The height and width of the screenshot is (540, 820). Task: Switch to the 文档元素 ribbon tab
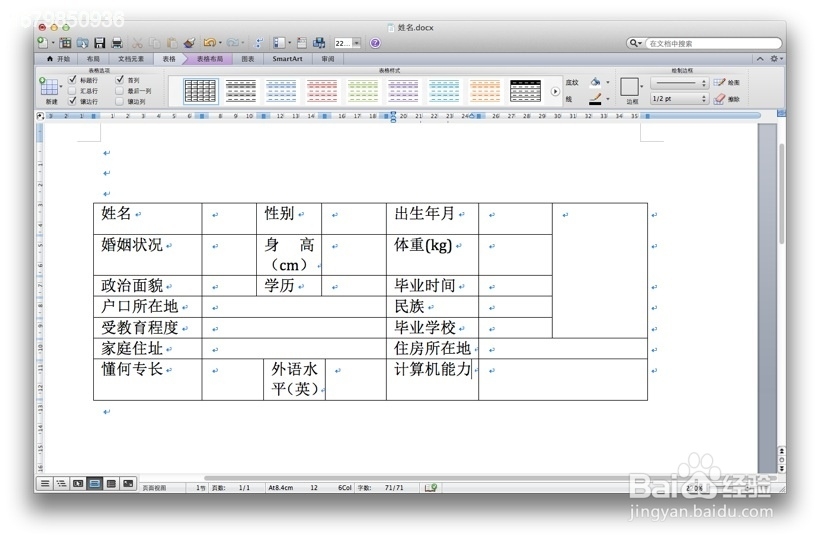pos(131,59)
